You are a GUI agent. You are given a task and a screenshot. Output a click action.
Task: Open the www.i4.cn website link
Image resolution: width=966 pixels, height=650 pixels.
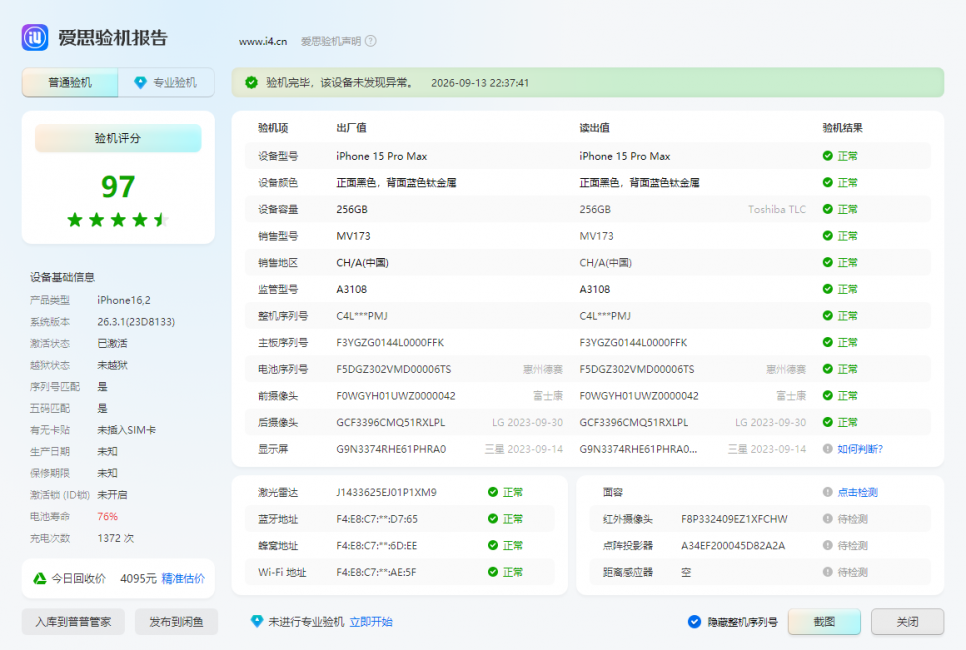point(263,41)
